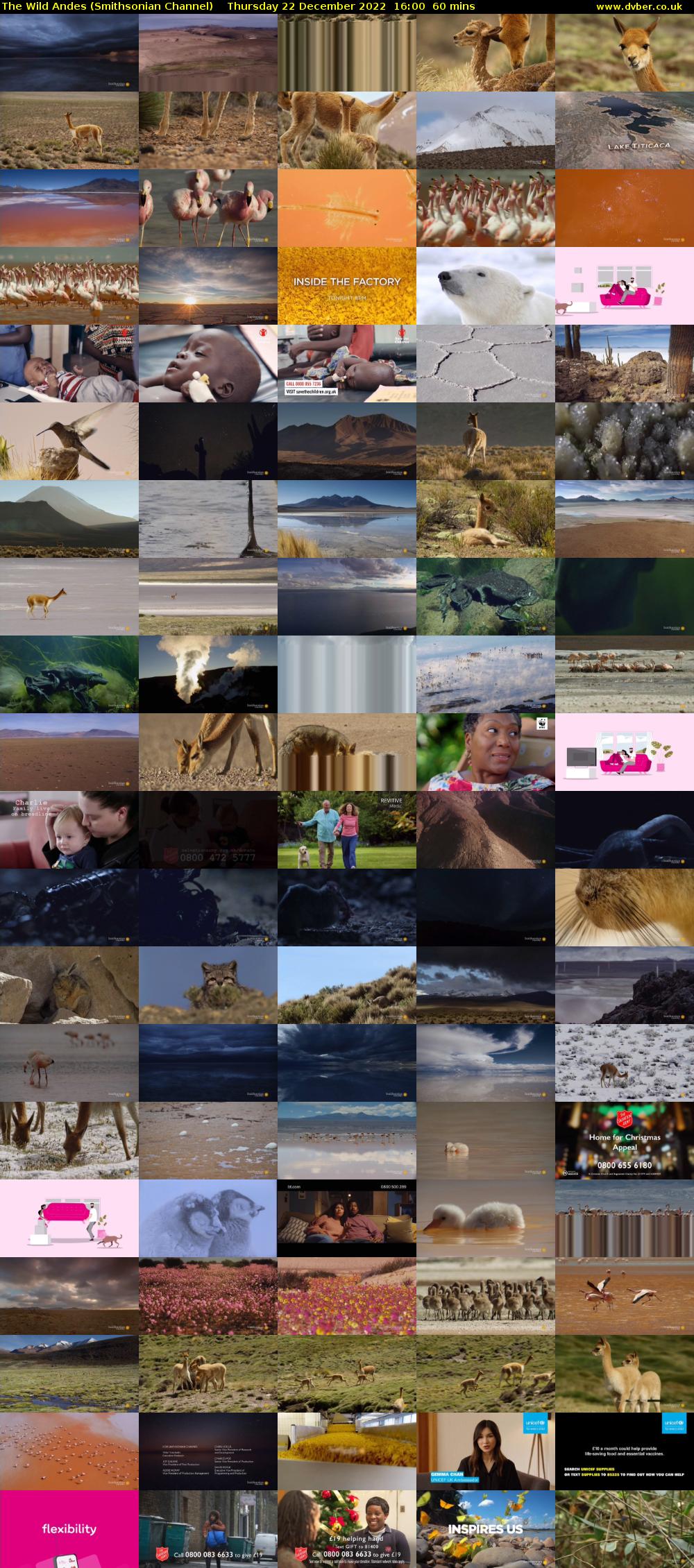Open the hexagonal salt flat cracks frame
This screenshot has height=1568, width=694.
486,364
